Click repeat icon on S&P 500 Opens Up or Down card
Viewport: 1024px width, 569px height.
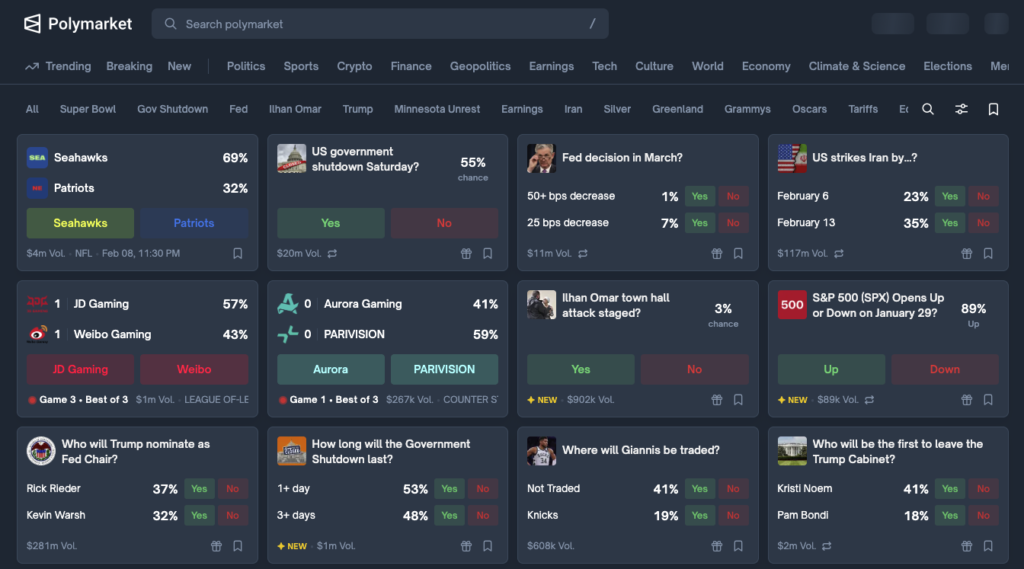click(x=869, y=400)
